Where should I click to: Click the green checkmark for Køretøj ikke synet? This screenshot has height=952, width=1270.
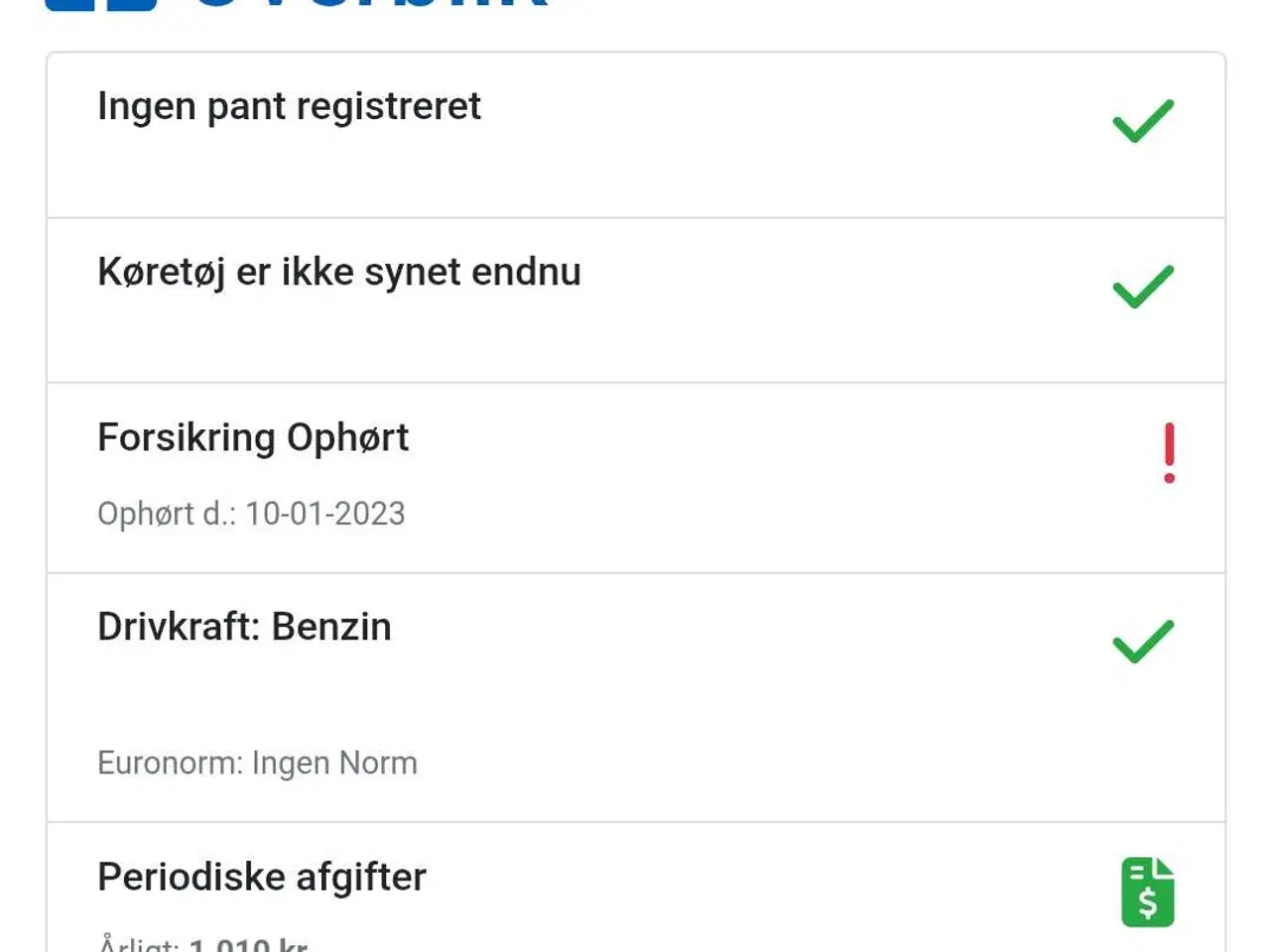coord(1143,287)
